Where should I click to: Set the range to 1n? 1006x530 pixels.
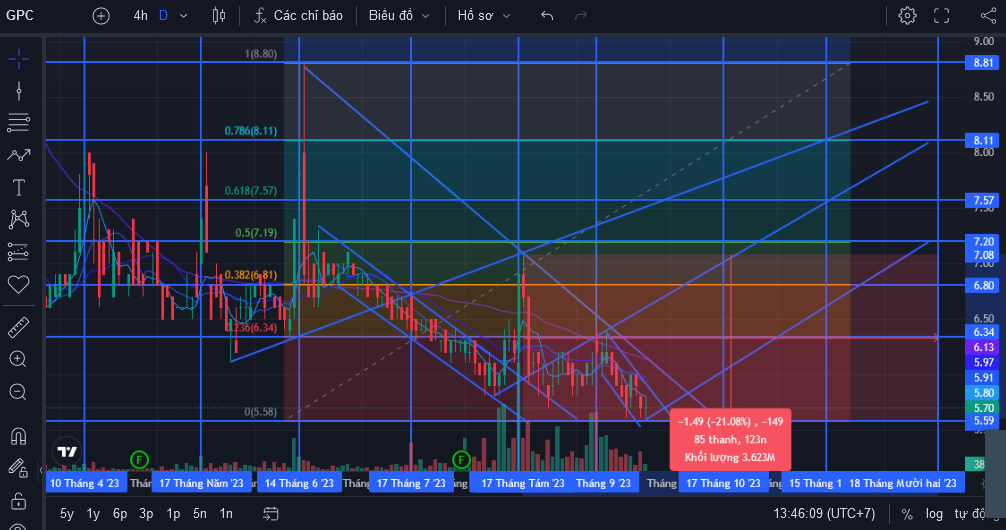click(x=226, y=513)
